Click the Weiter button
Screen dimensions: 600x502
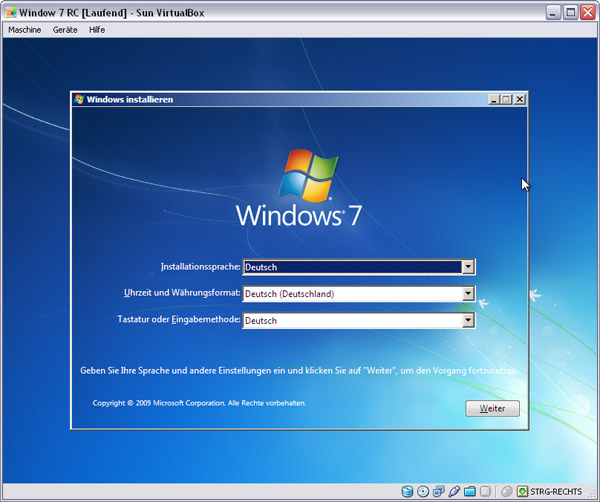492,409
